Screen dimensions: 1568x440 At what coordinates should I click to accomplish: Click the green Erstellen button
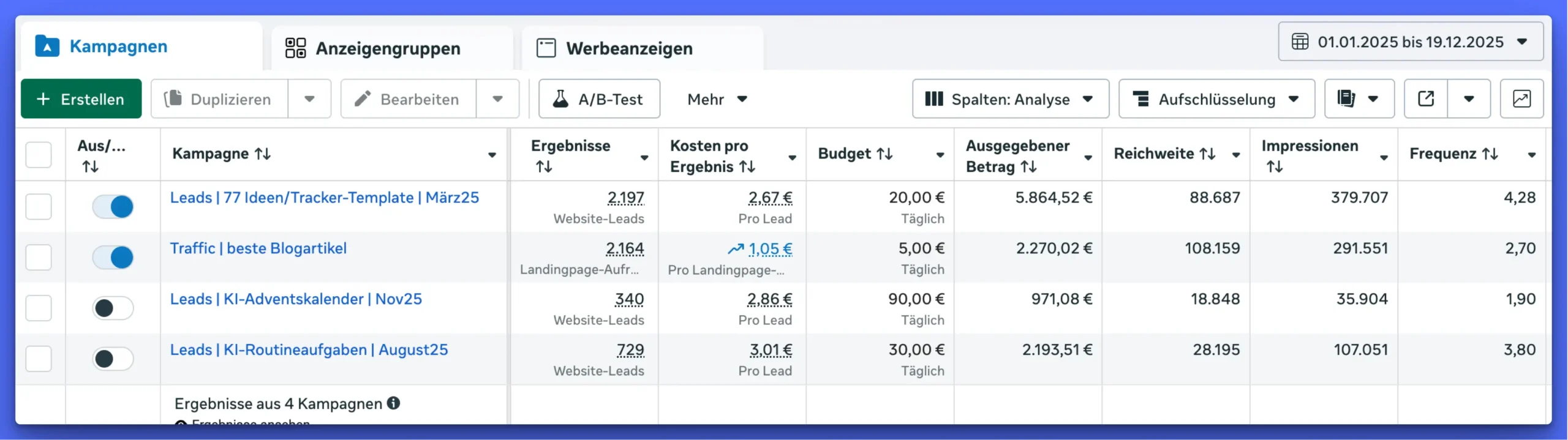point(81,99)
